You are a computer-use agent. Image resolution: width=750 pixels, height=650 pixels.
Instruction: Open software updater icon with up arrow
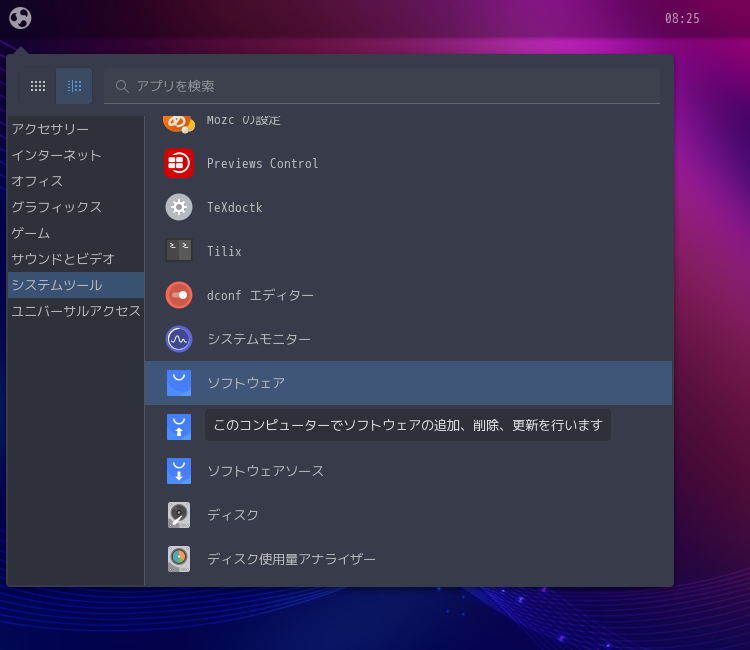[179, 427]
